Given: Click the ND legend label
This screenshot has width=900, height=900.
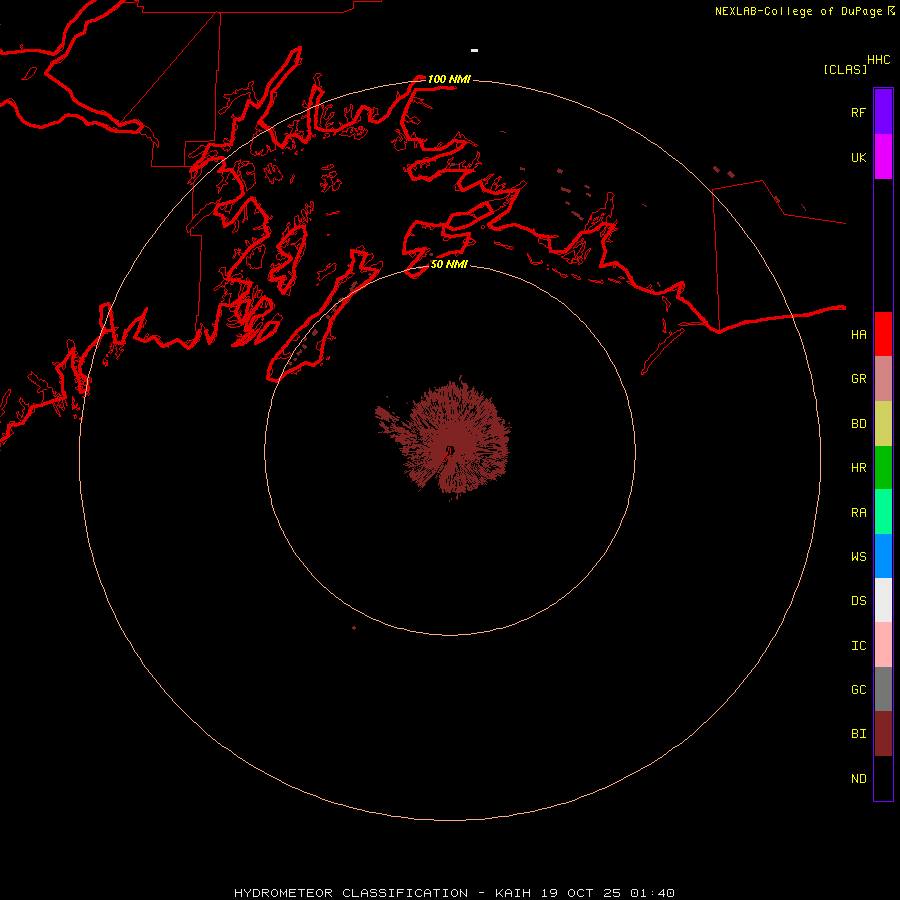Looking at the screenshot, I should pos(858,779).
